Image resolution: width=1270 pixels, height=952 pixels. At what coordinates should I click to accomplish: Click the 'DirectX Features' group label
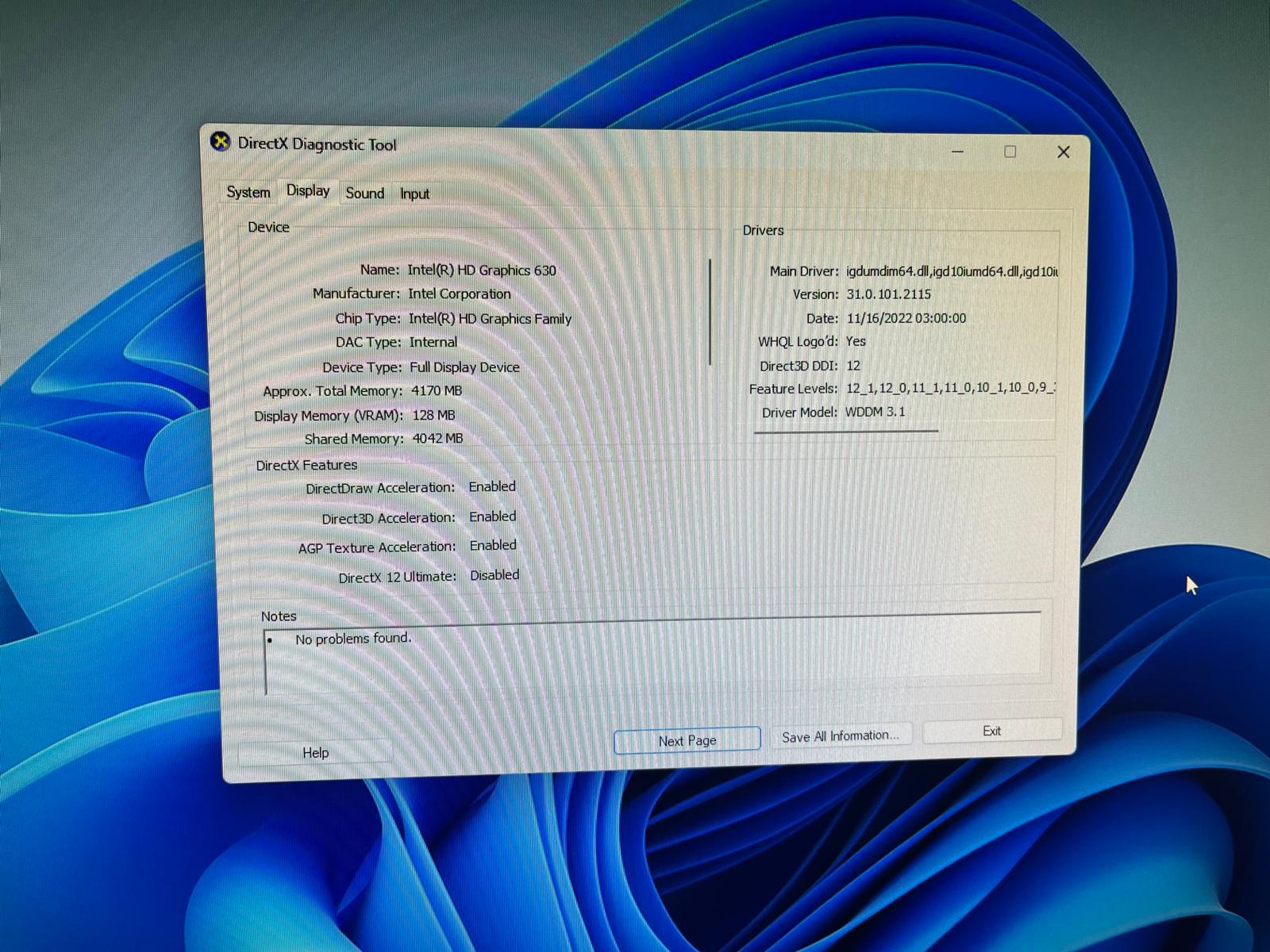[x=306, y=465]
